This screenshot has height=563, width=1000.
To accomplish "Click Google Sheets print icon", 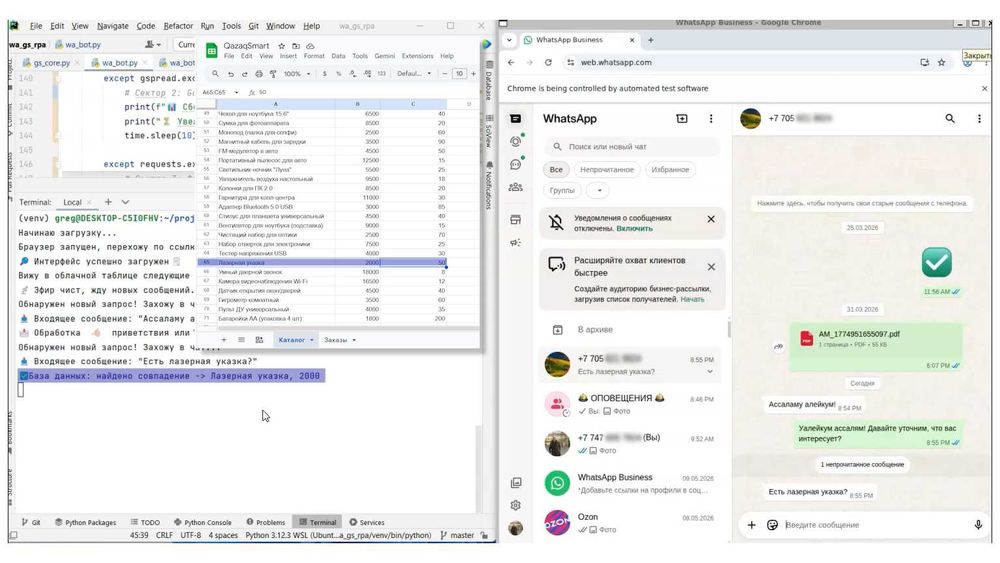I will (258, 74).
